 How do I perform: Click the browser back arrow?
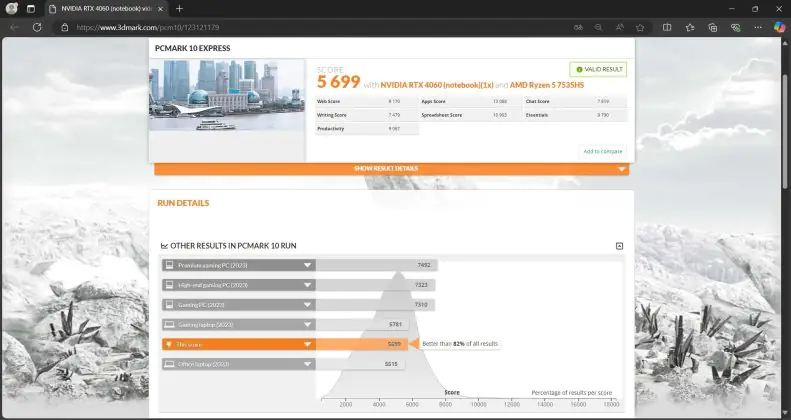[14, 27]
